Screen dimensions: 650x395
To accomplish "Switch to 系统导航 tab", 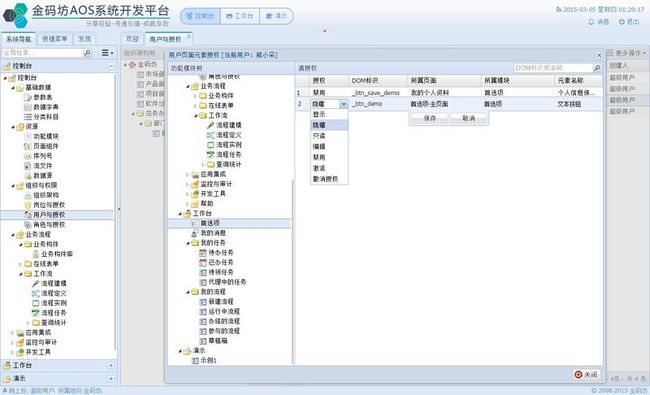I will click(18, 39).
